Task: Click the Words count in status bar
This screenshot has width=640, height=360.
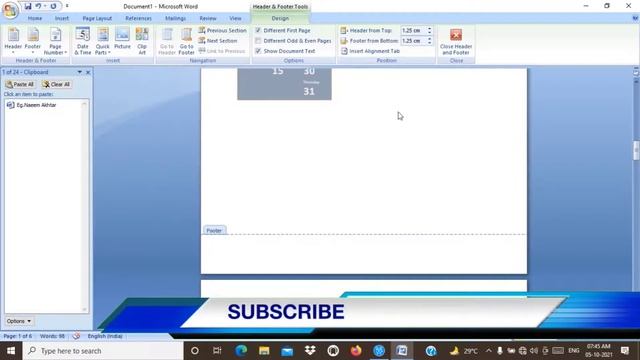Action: tap(52, 336)
